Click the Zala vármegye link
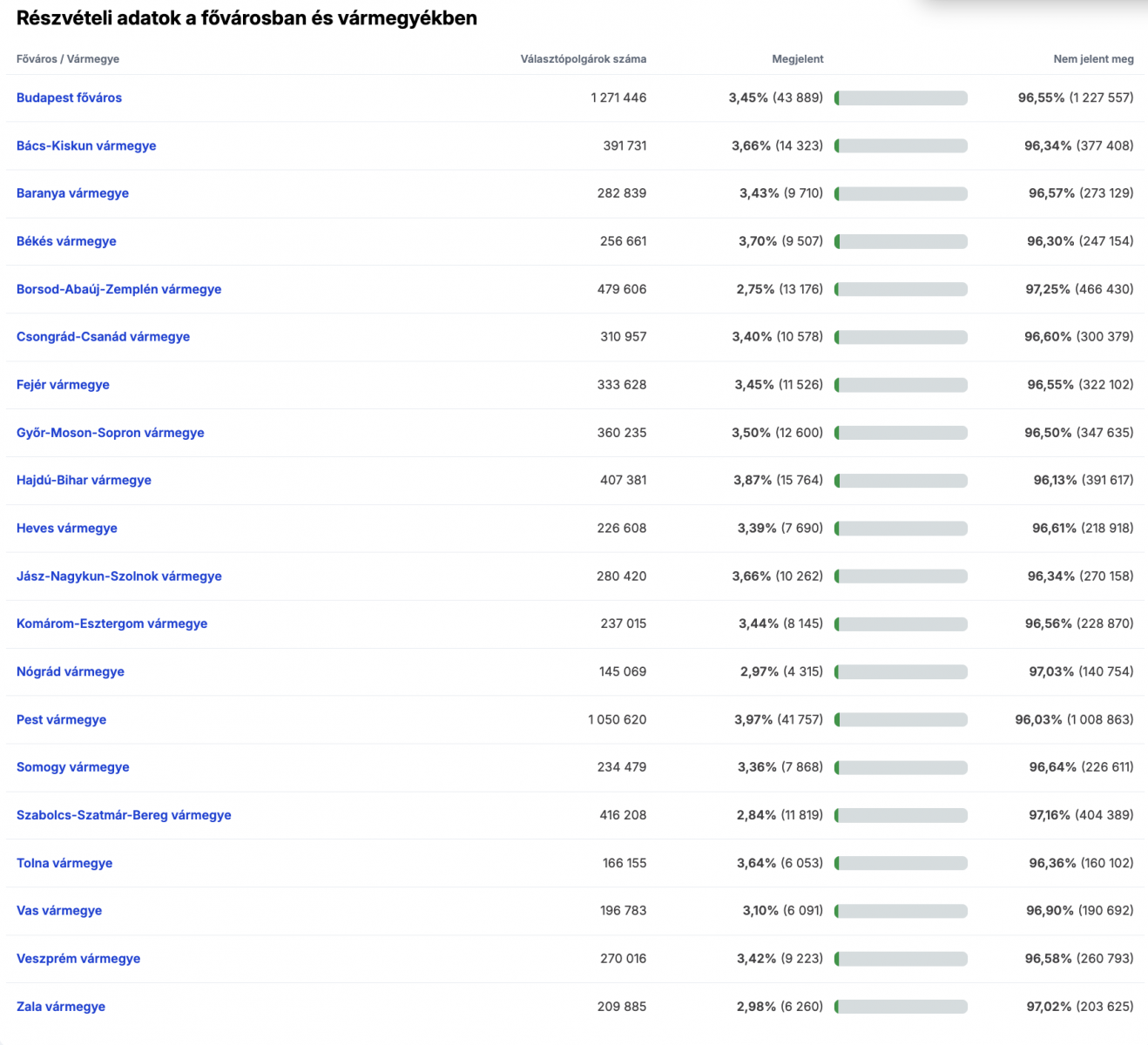 61,1007
